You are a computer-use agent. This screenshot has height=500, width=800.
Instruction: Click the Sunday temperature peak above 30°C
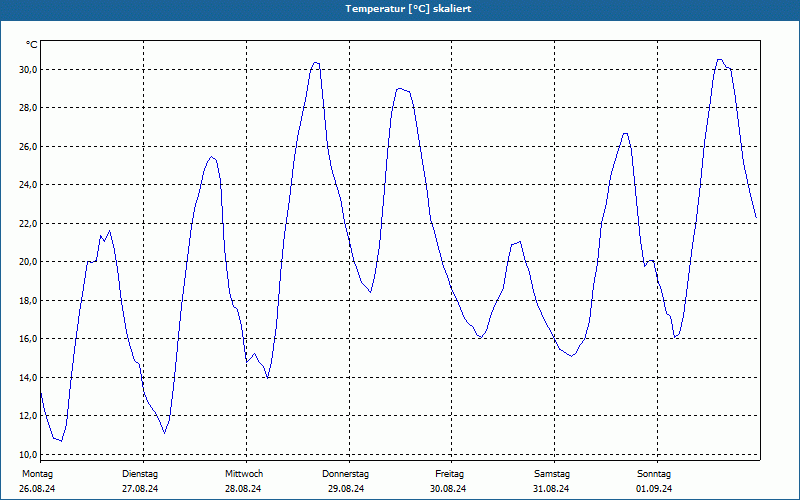pos(719,60)
